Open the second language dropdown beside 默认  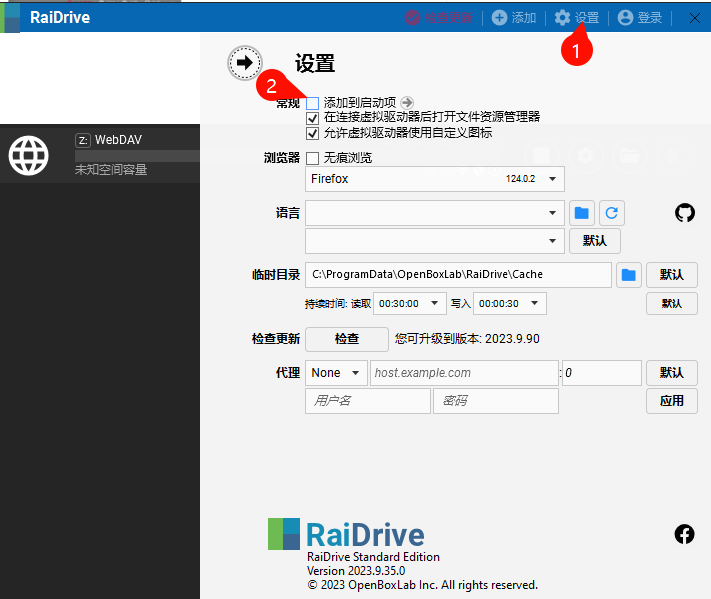pyautogui.click(x=435, y=241)
